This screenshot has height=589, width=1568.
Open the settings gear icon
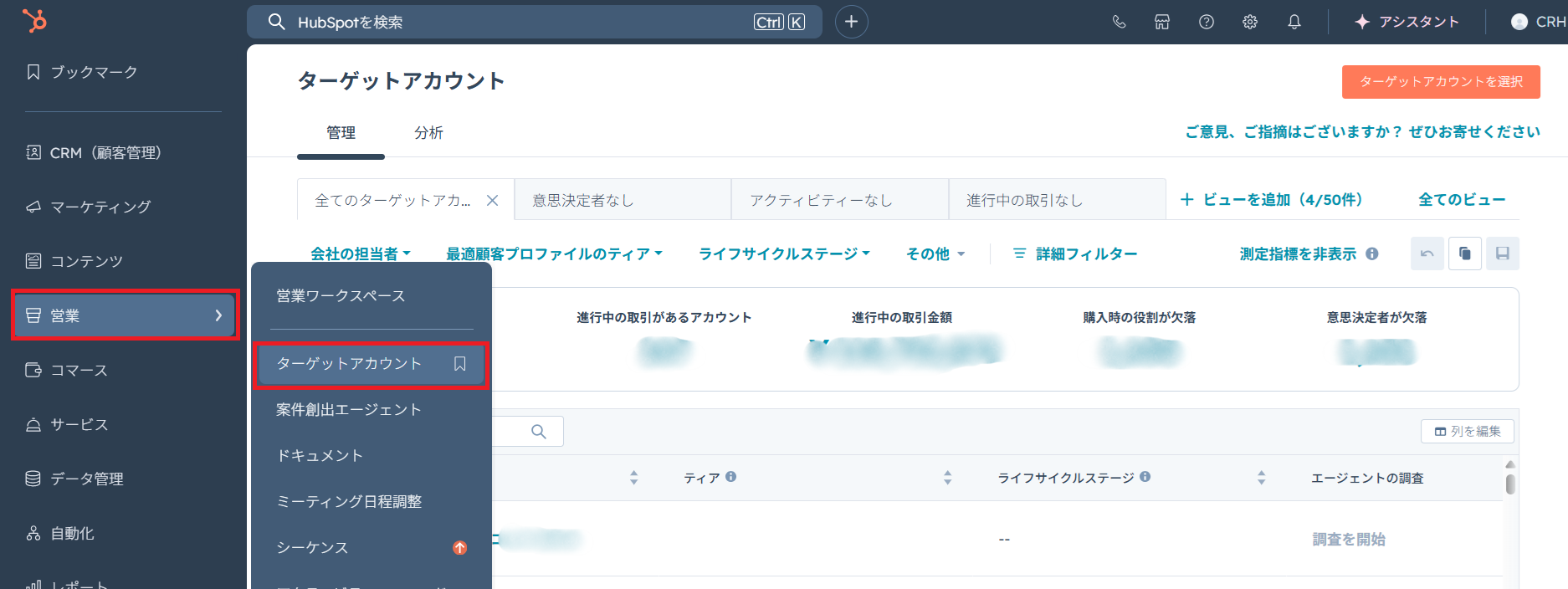click(1250, 23)
